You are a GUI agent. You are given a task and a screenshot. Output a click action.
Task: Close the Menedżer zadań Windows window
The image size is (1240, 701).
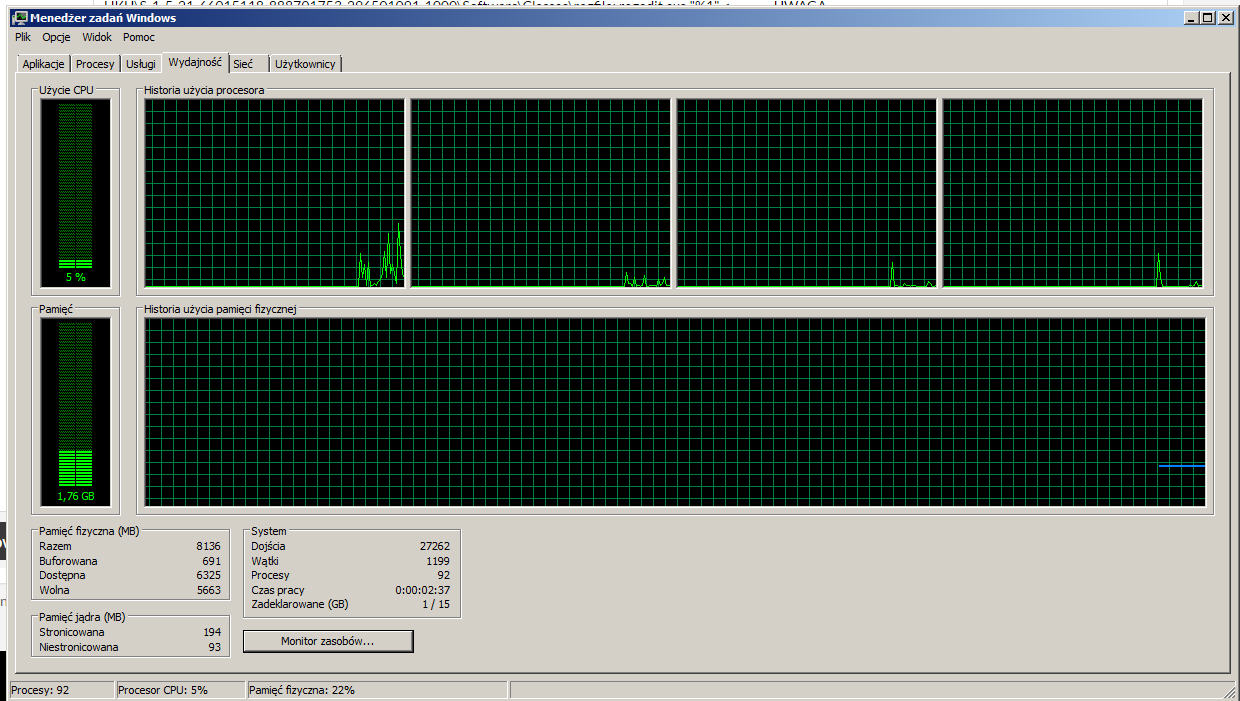(x=1225, y=17)
